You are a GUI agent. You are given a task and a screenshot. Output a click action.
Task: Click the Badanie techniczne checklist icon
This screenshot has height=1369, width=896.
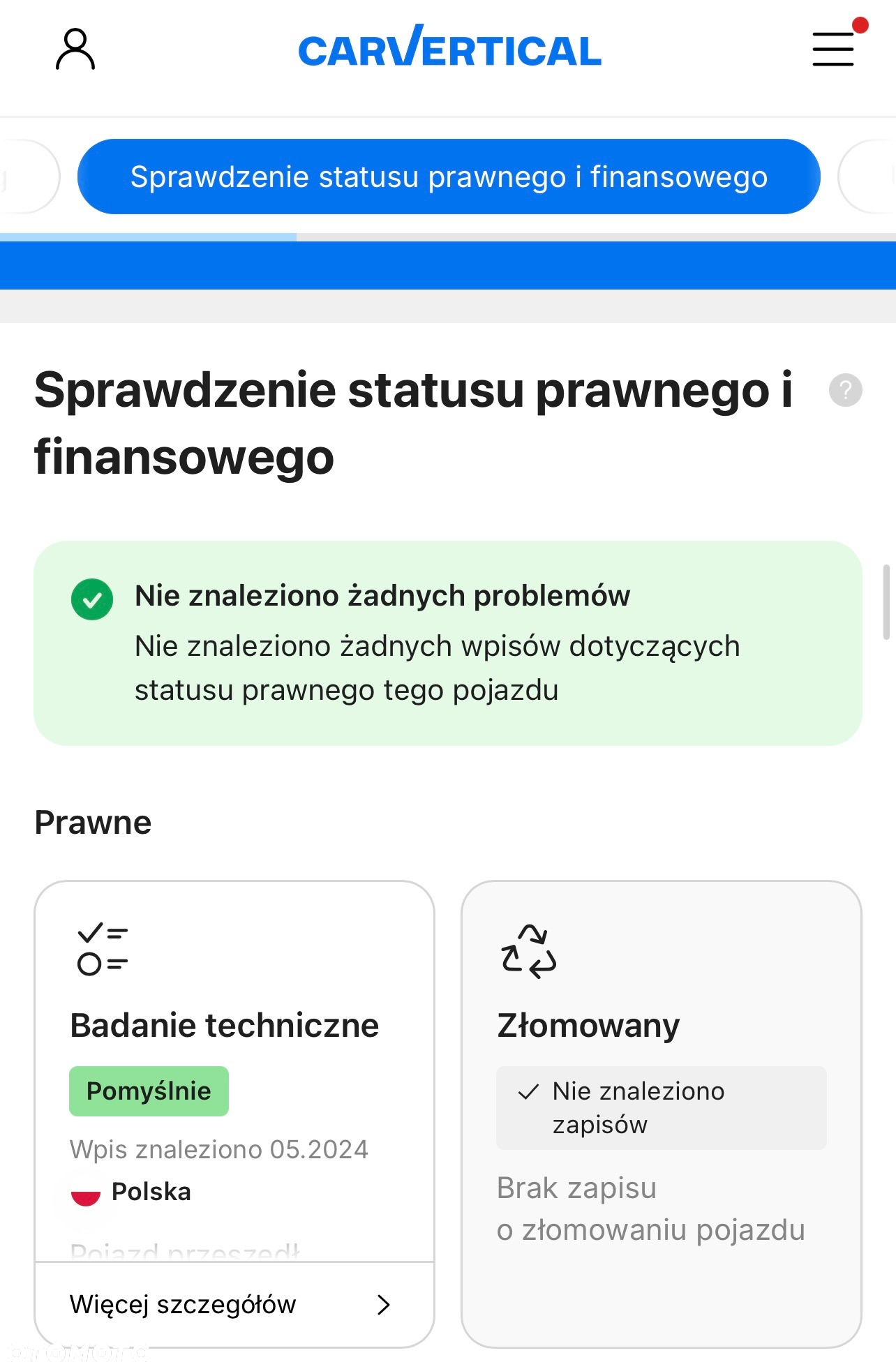coord(103,950)
